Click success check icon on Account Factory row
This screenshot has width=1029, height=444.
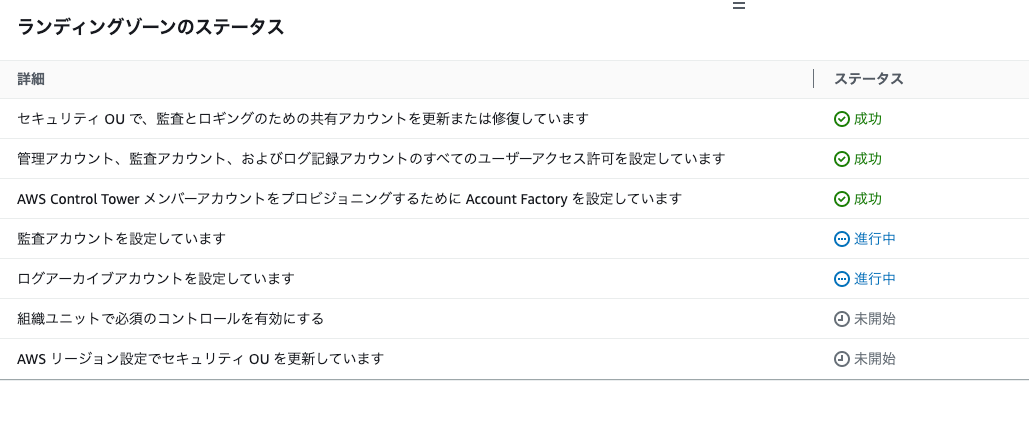tap(841, 199)
